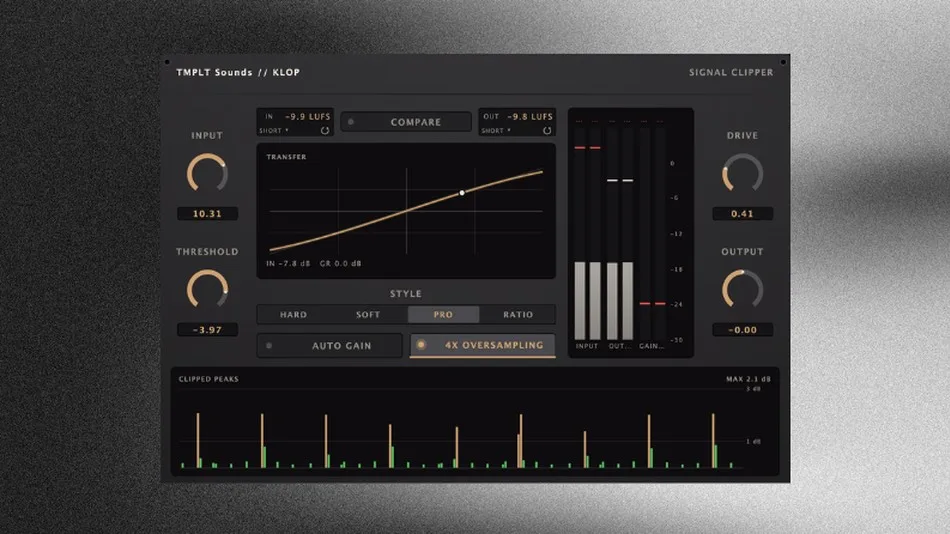Click the white output meter threshold marker
The height and width of the screenshot is (534, 950).
click(620, 180)
